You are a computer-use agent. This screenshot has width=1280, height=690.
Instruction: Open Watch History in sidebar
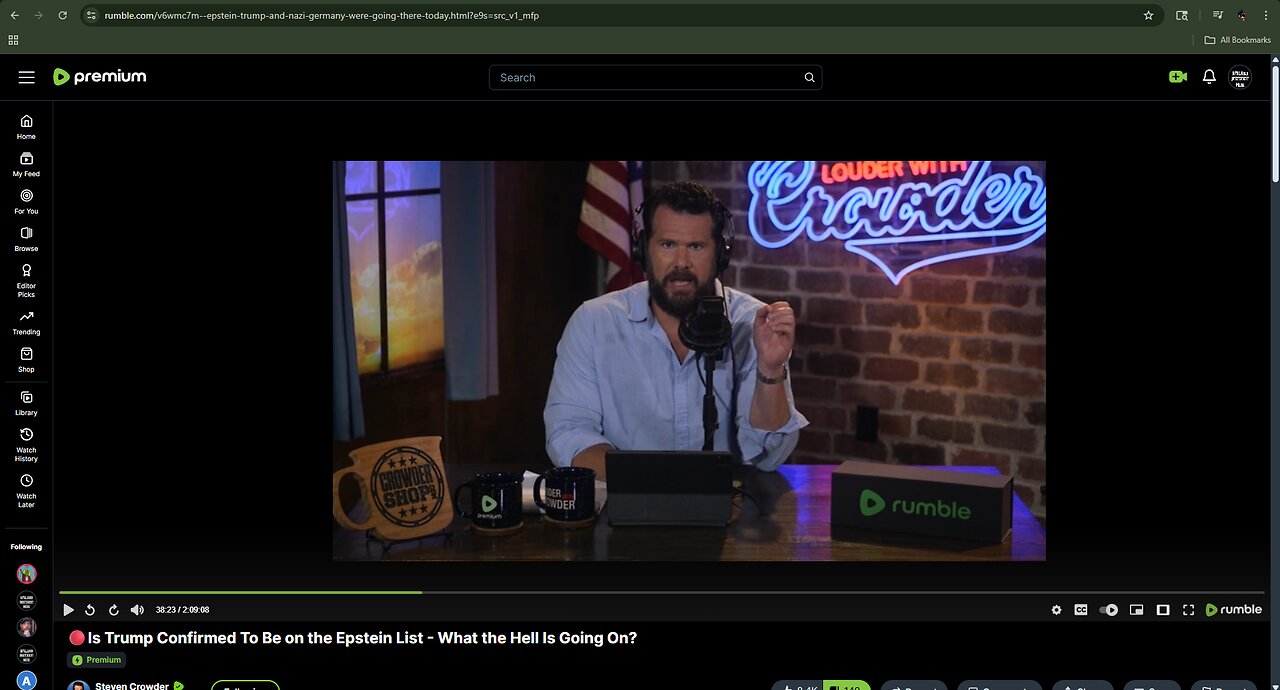[26, 445]
